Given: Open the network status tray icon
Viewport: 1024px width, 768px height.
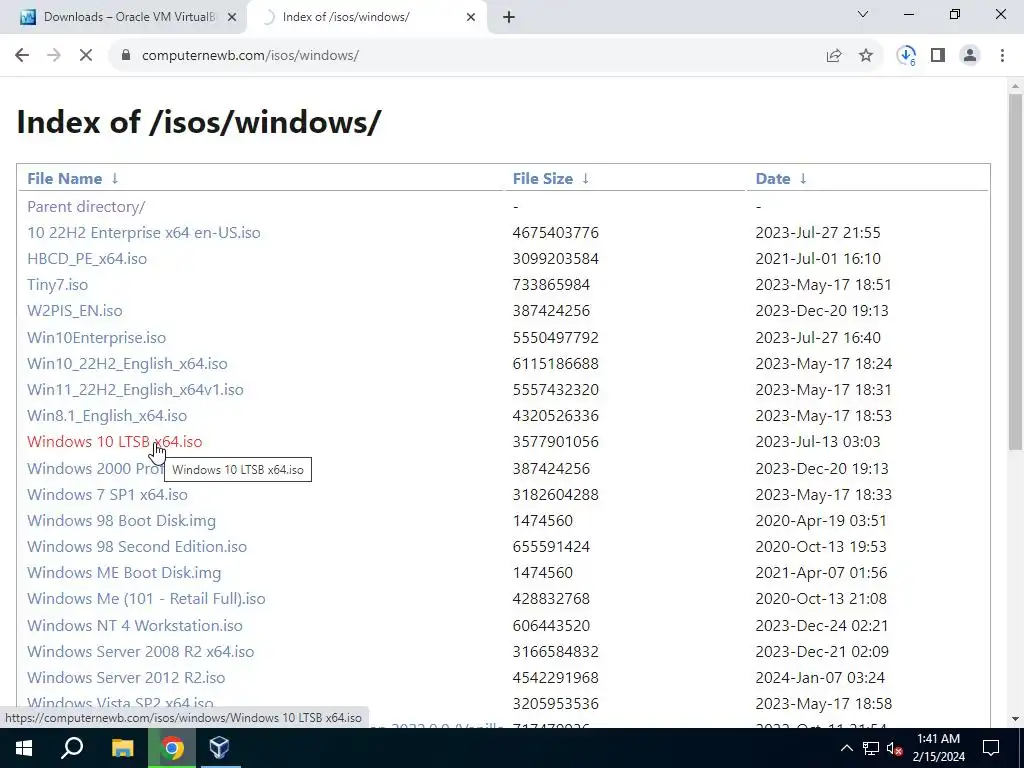Looking at the screenshot, I should tap(871, 748).
